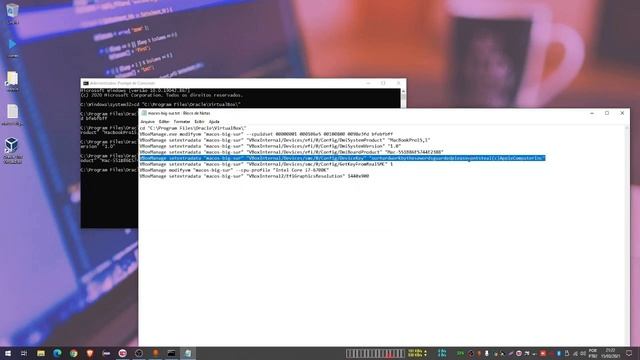Launch Brave browser from the taskbar
The height and width of the screenshot is (360, 640).
pyautogui.click(x=90, y=353)
